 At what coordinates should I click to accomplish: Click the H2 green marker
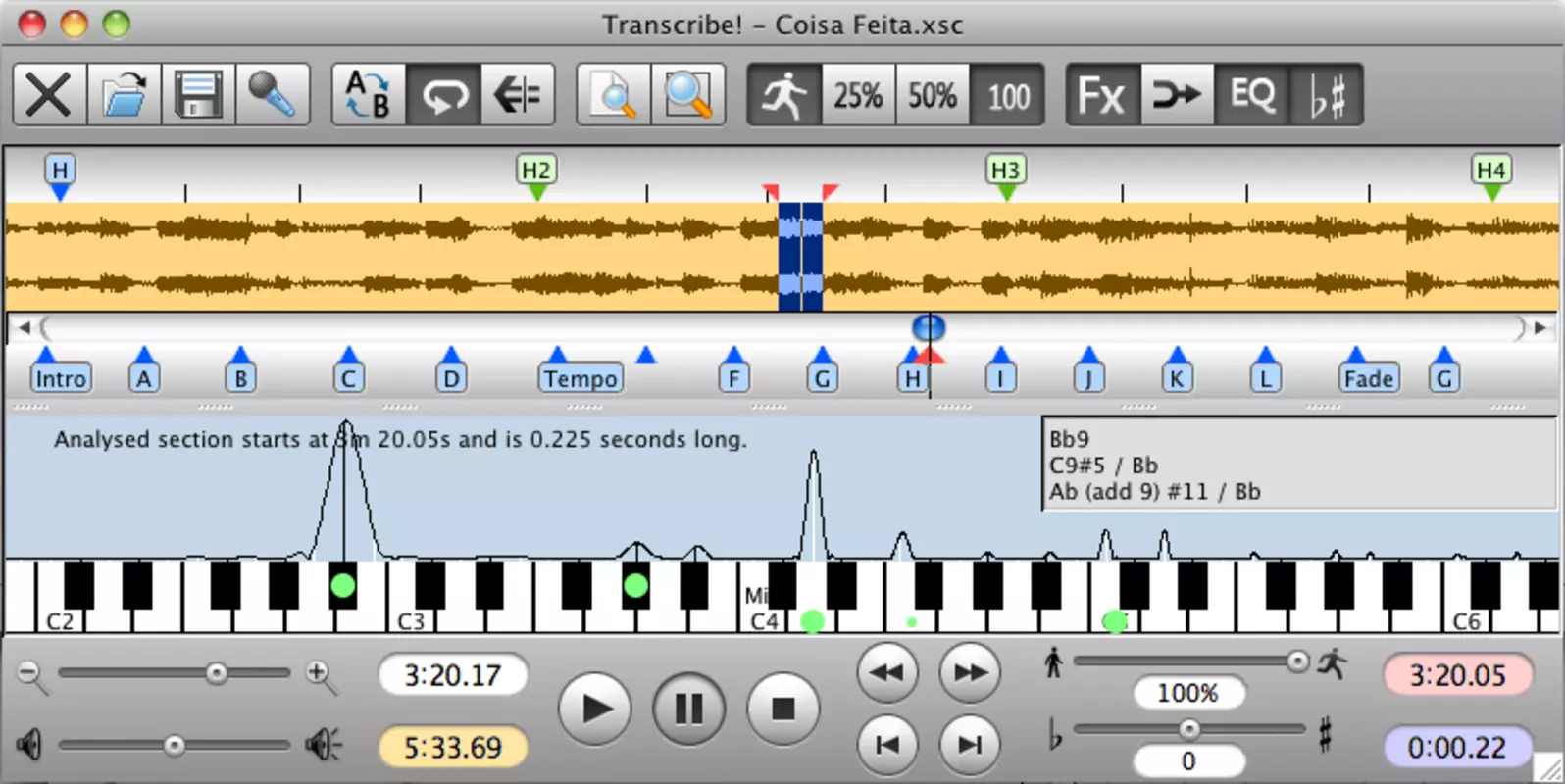[x=536, y=176]
